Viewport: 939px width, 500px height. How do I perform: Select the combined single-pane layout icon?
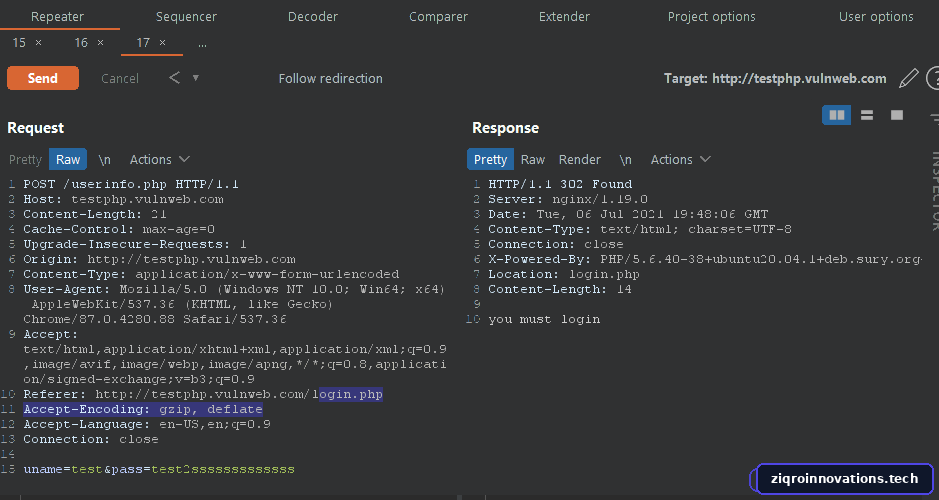[896, 115]
